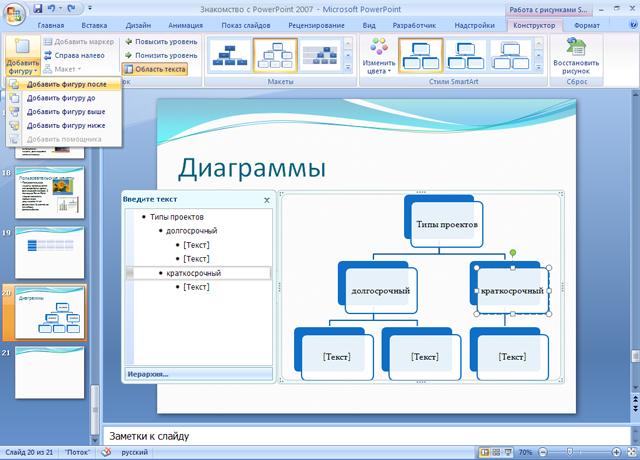Click the Reset Graphic (Восстановить рисунок) icon
The height and width of the screenshot is (460, 640).
point(576,56)
